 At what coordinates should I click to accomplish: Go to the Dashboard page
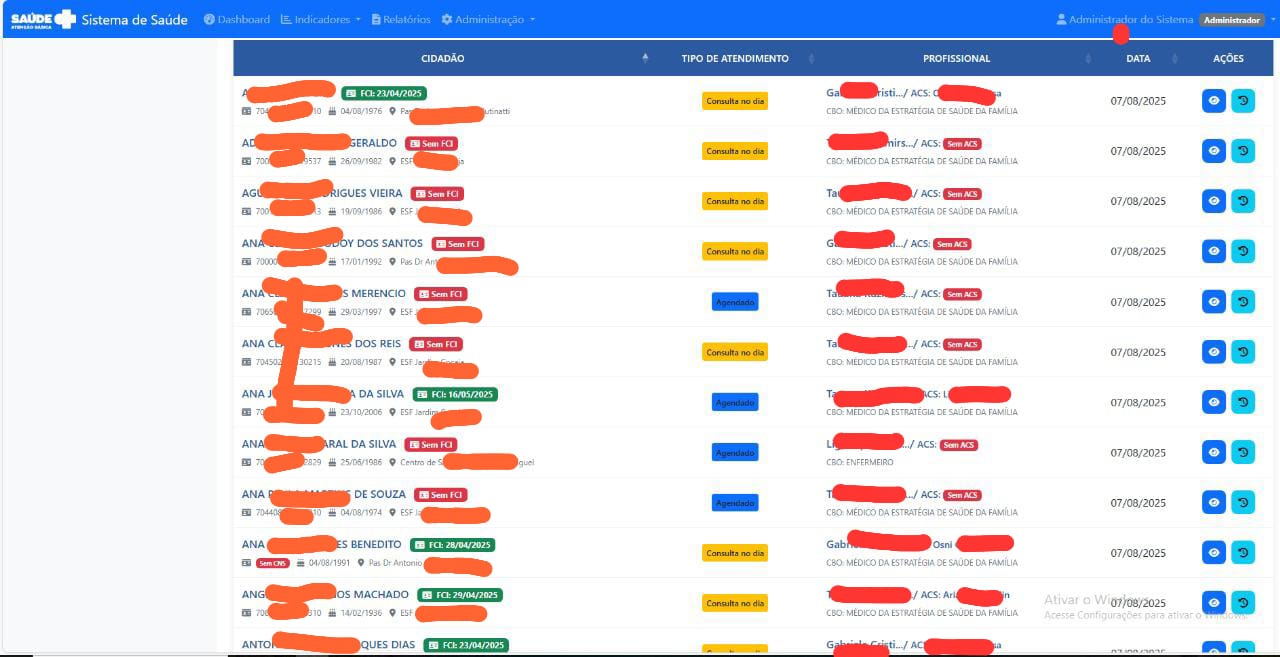pyautogui.click(x=237, y=20)
